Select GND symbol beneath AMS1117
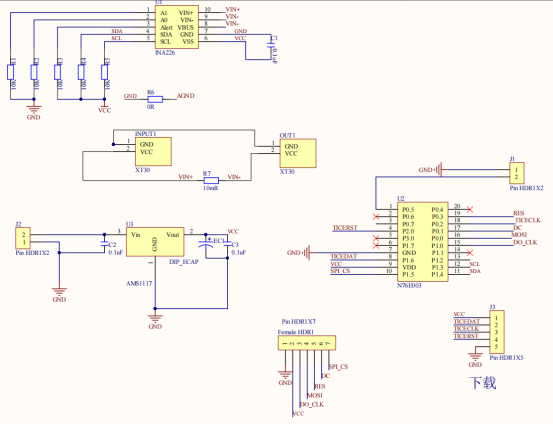Image resolution: width=553 pixels, height=424 pixels. [155, 319]
